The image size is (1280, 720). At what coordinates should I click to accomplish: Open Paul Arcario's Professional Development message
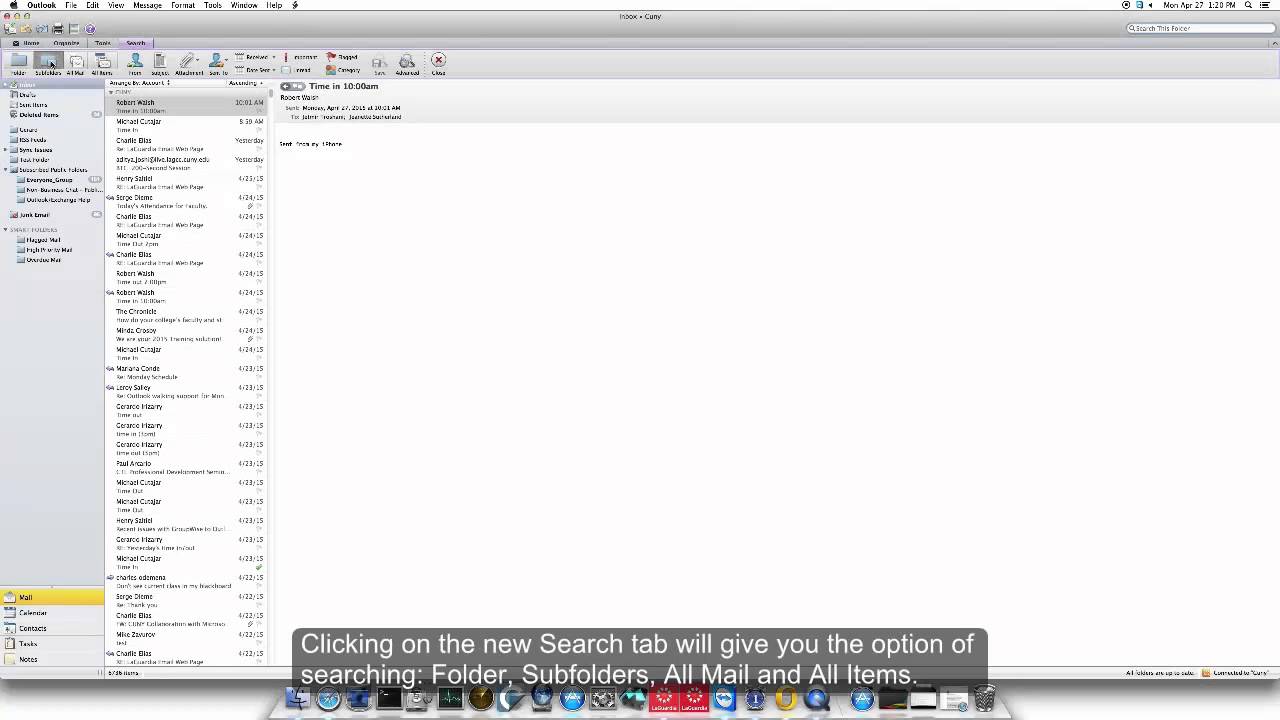pyautogui.click(x=187, y=468)
